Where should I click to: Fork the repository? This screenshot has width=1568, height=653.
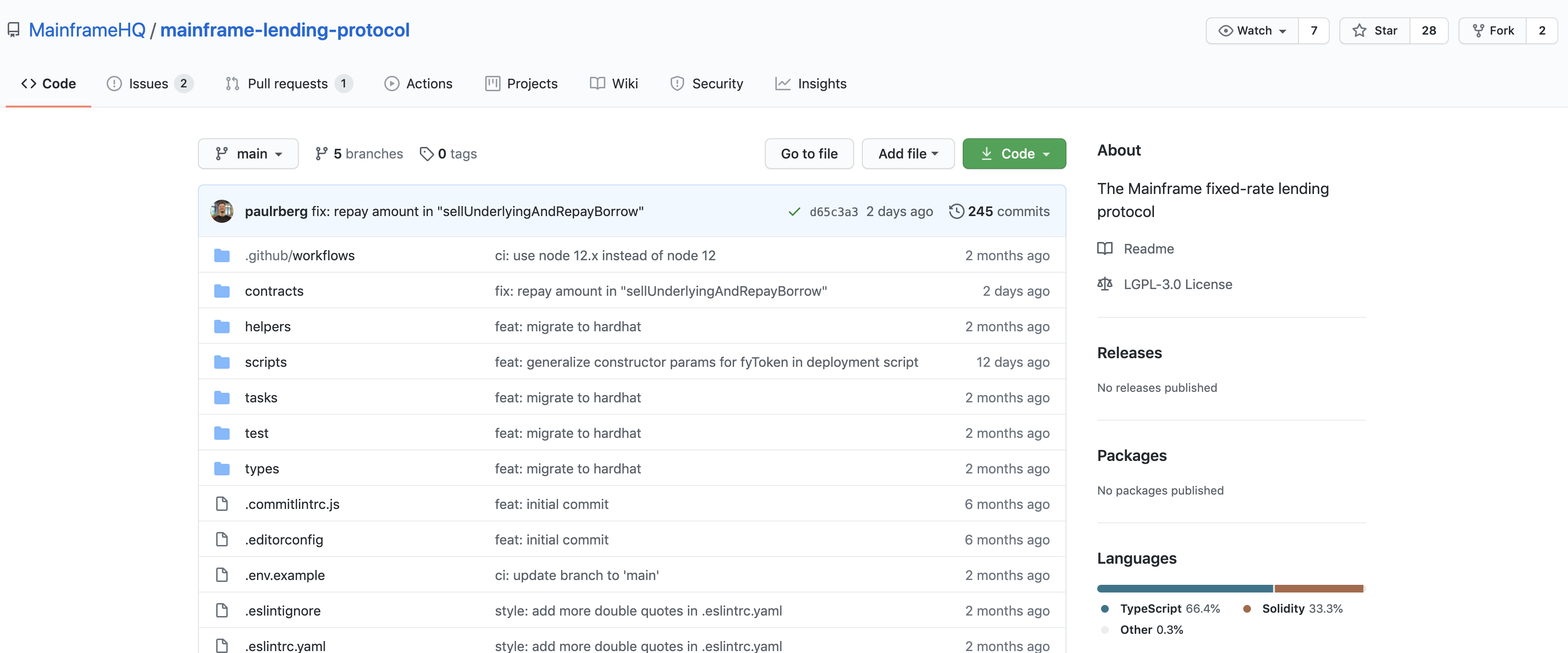[1493, 30]
